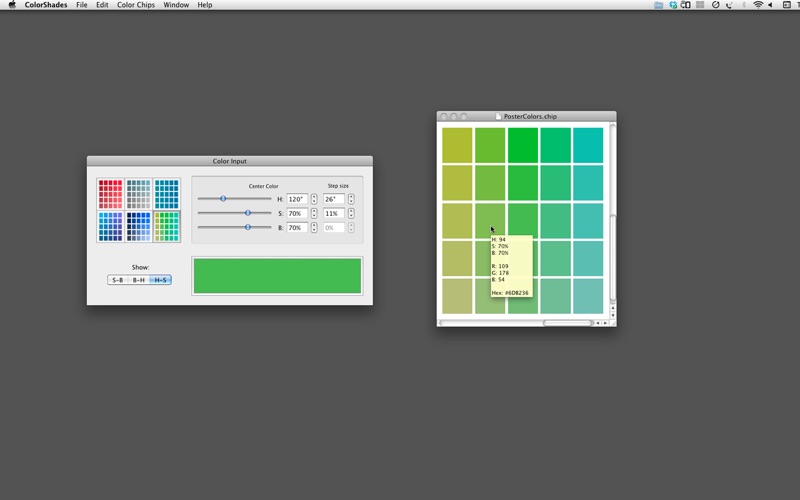Click the hue step size stepper

click(x=351, y=199)
